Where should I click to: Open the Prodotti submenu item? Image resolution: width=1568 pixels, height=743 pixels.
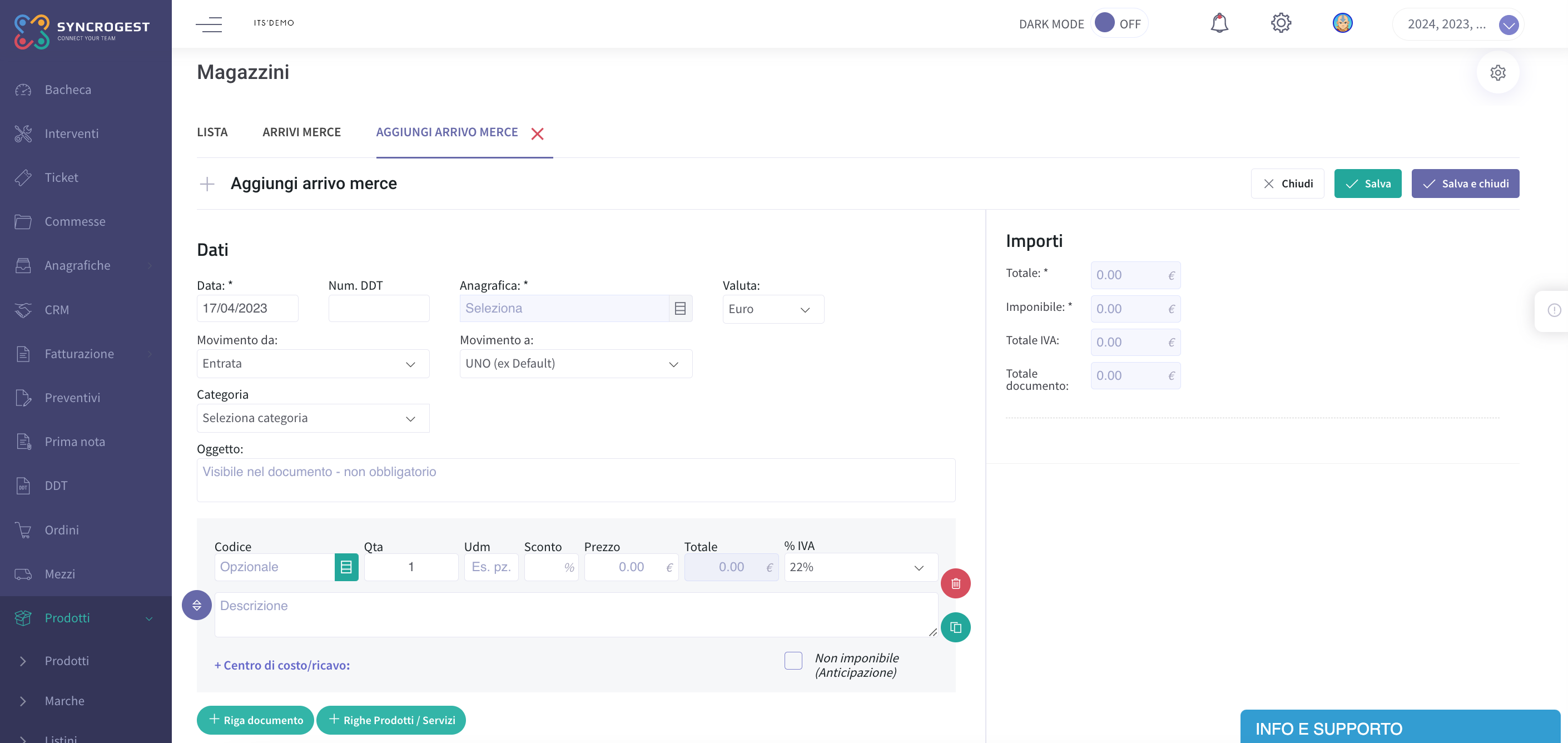click(x=66, y=661)
